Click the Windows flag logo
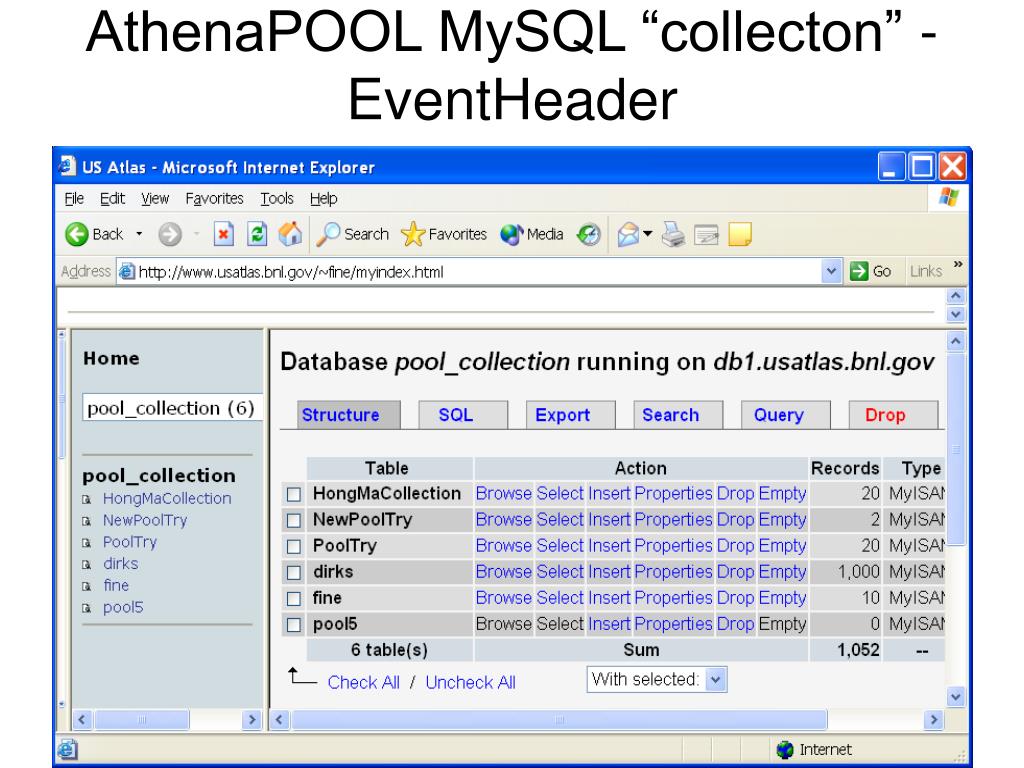The image size is (1024, 768). click(x=948, y=197)
